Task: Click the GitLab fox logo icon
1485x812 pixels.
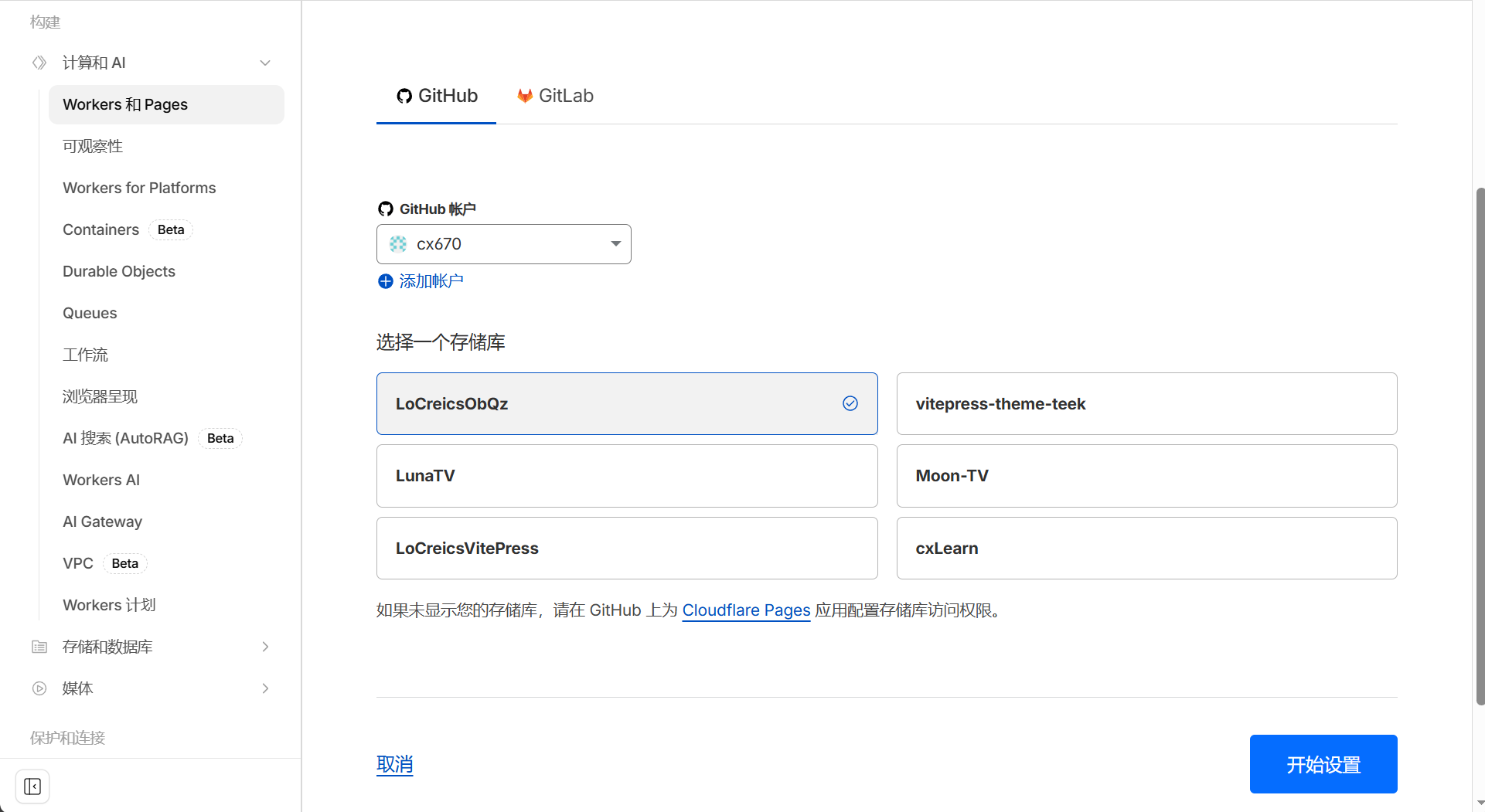Action: (x=525, y=96)
